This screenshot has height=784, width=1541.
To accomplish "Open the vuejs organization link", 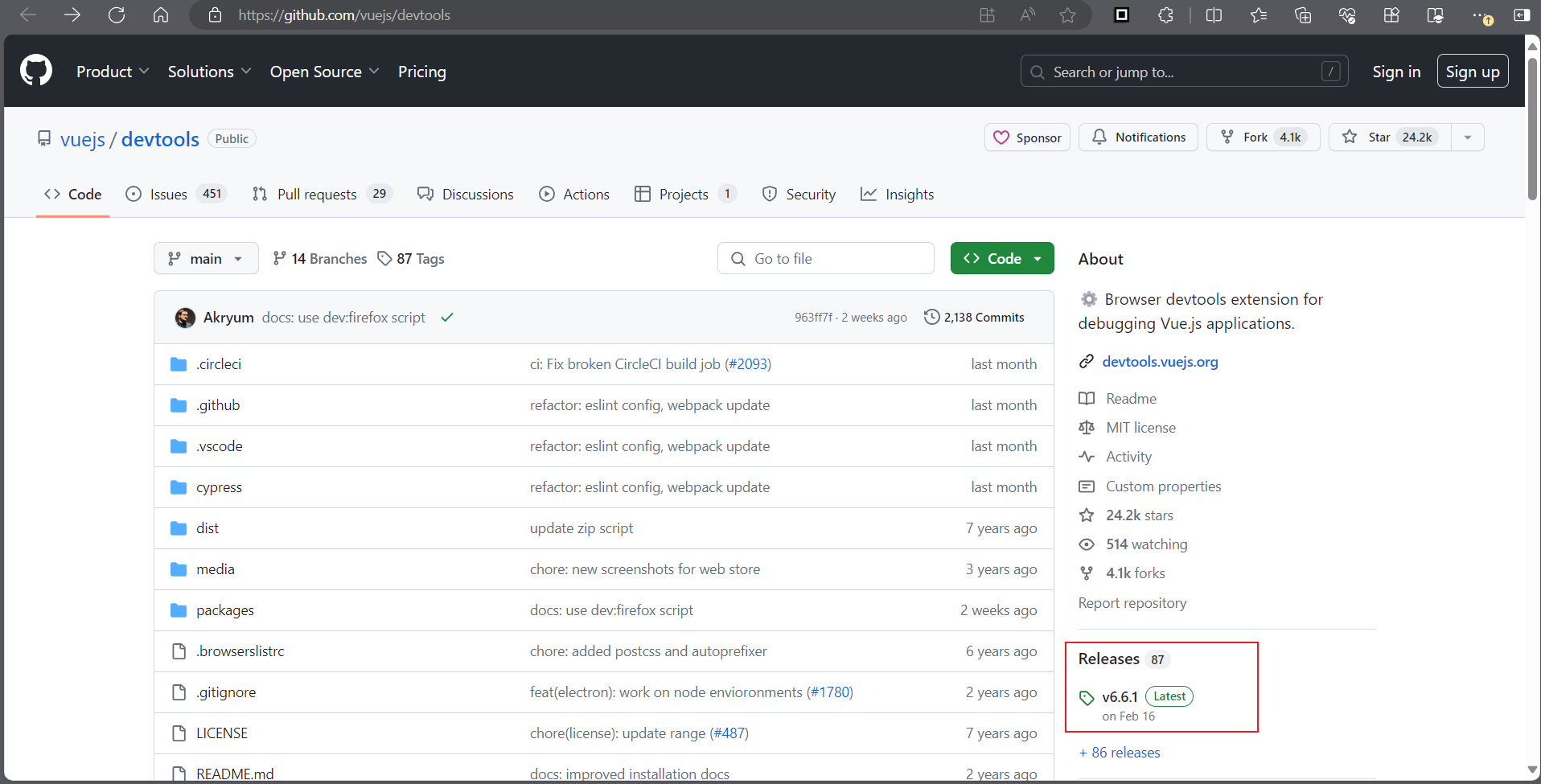I will click(x=83, y=139).
